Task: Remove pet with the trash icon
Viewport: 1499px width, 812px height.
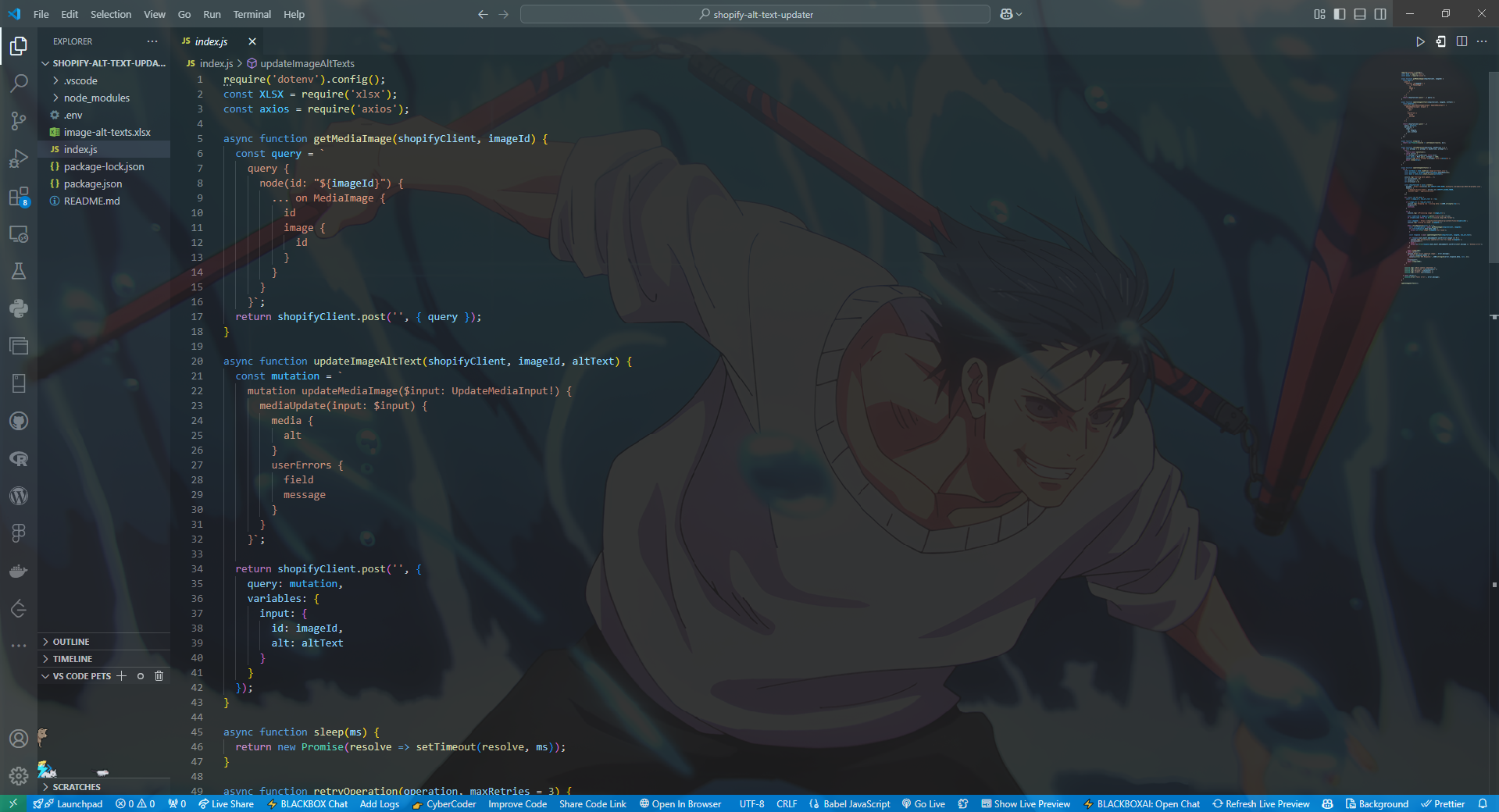Action: tap(159, 676)
